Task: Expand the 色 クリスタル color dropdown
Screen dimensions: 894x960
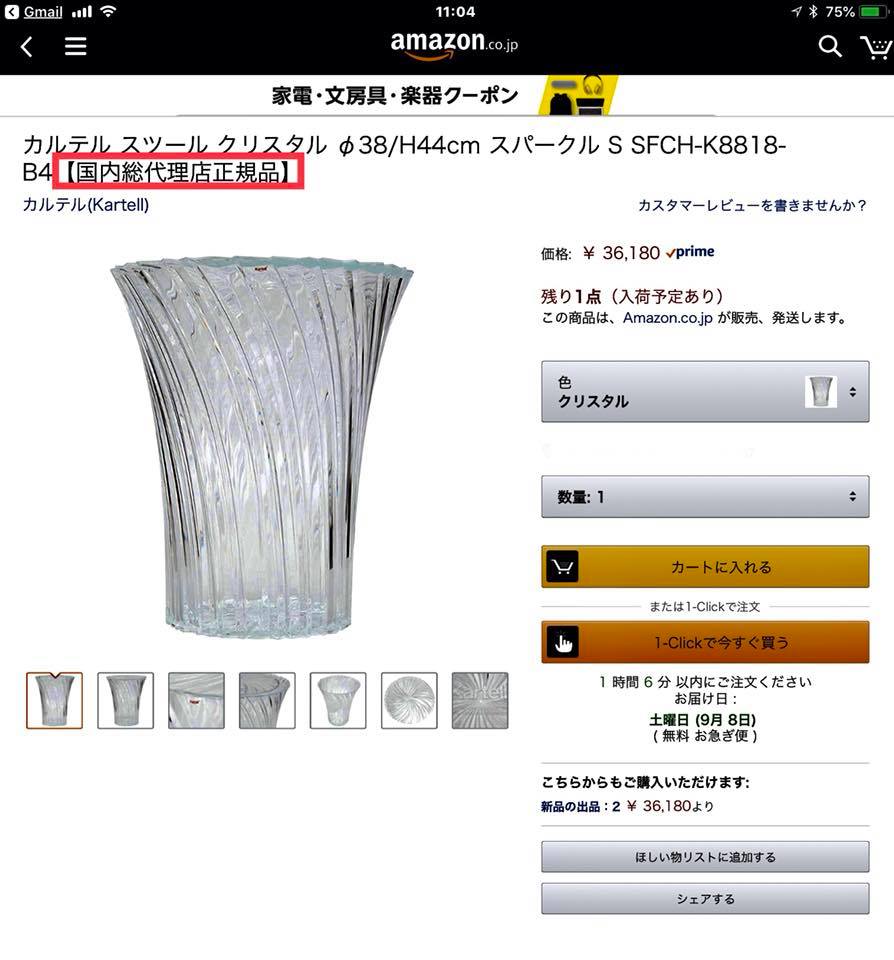Action: tap(705, 391)
